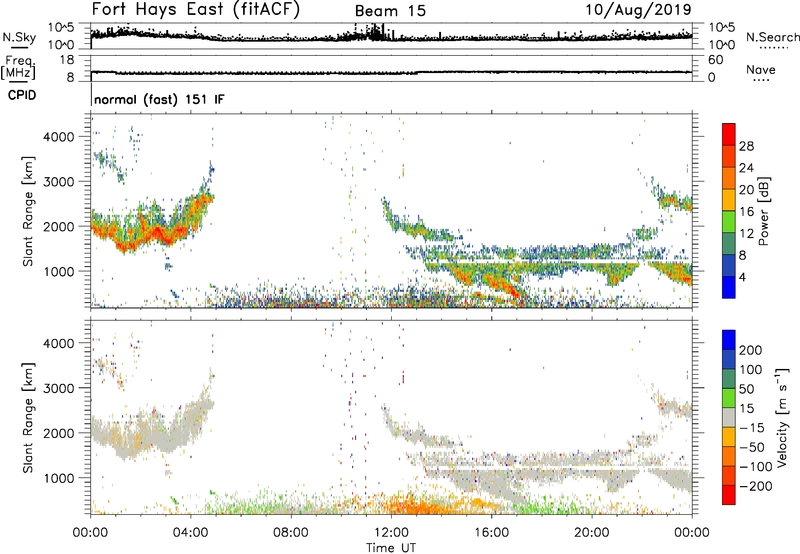The width and height of the screenshot is (800, 554).
Task: Select '4000' tick on the power panel axis
Action: coord(59,137)
